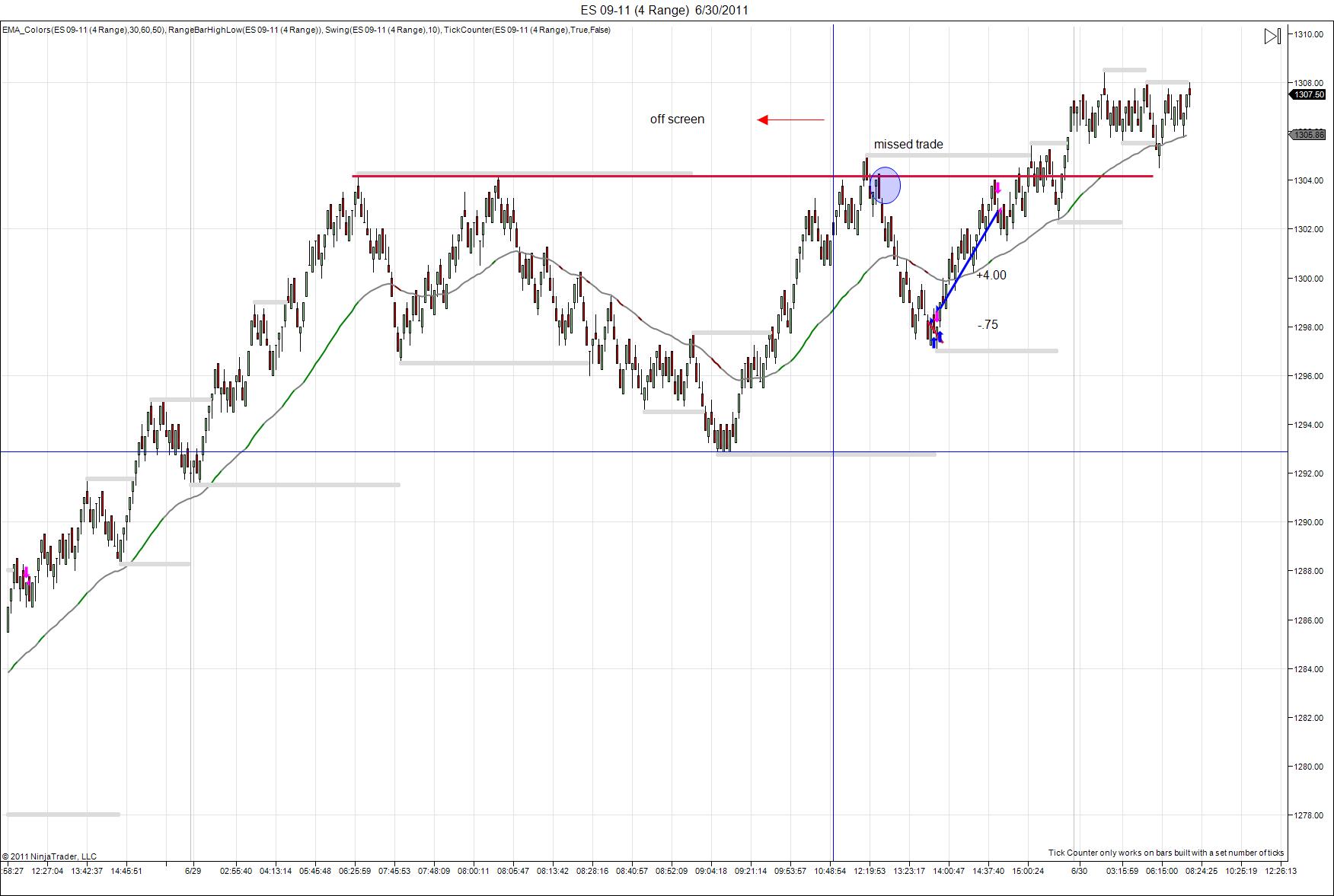
Task: Click the 04:13:14 time axis label
Action: click(276, 871)
